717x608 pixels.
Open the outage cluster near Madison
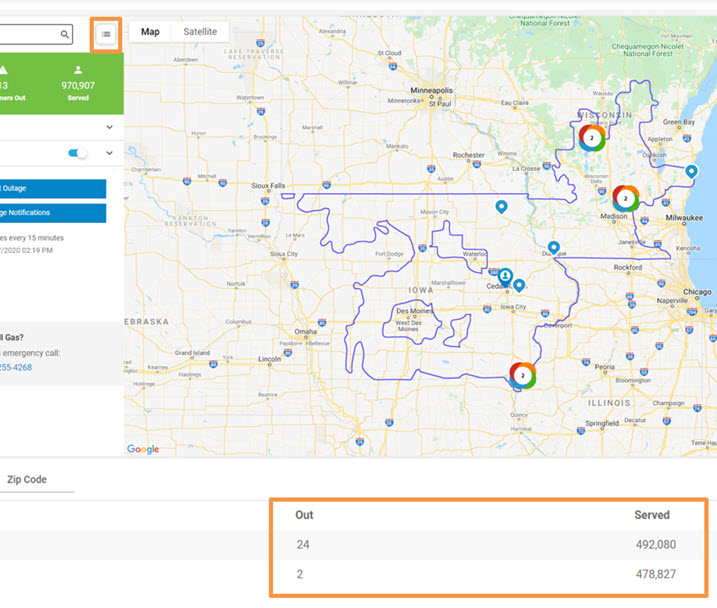(x=626, y=198)
